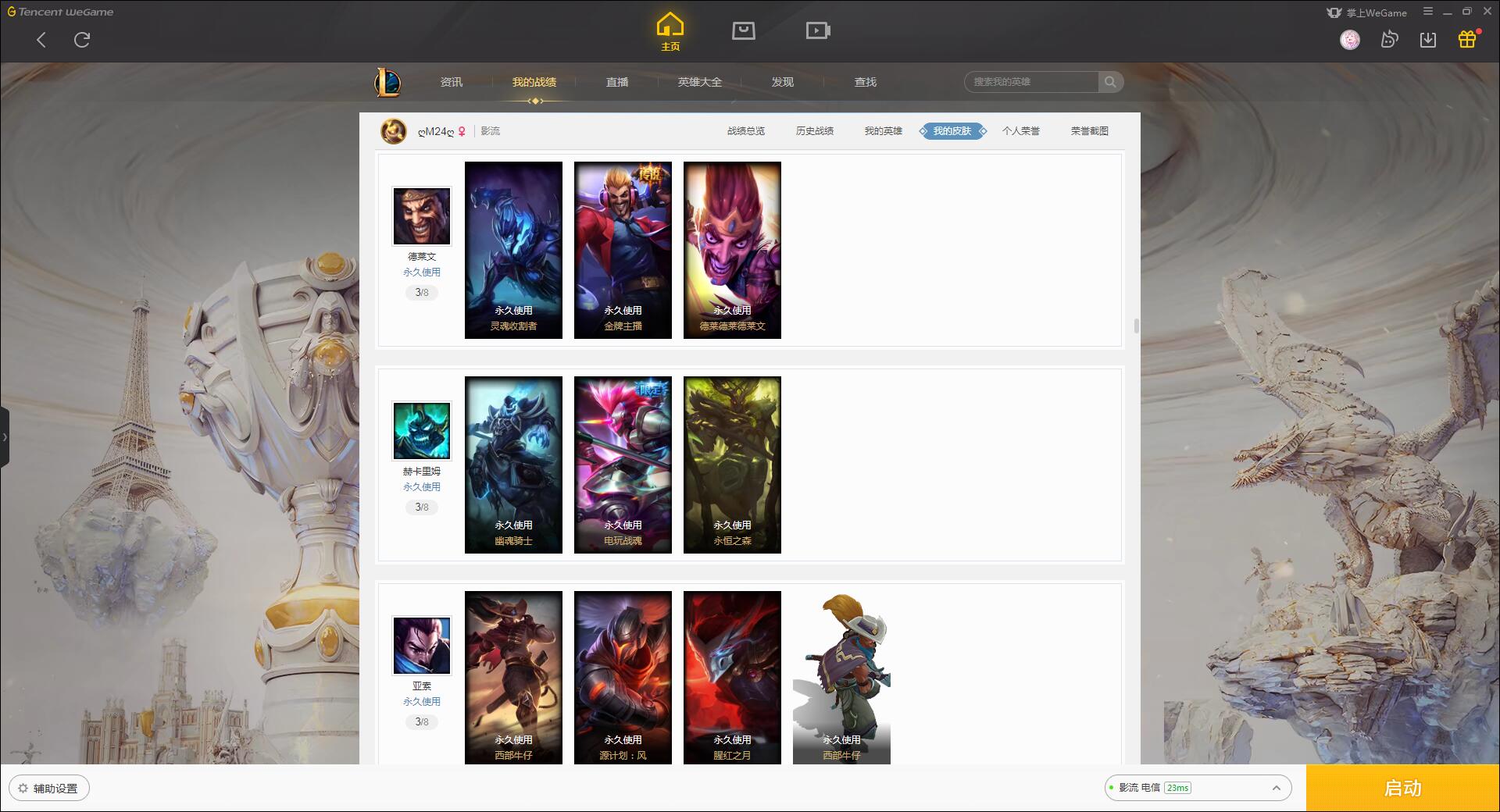The image size is (1500, 812).
Task: Click the ღM24ღ player name
Action: [436, 131]
